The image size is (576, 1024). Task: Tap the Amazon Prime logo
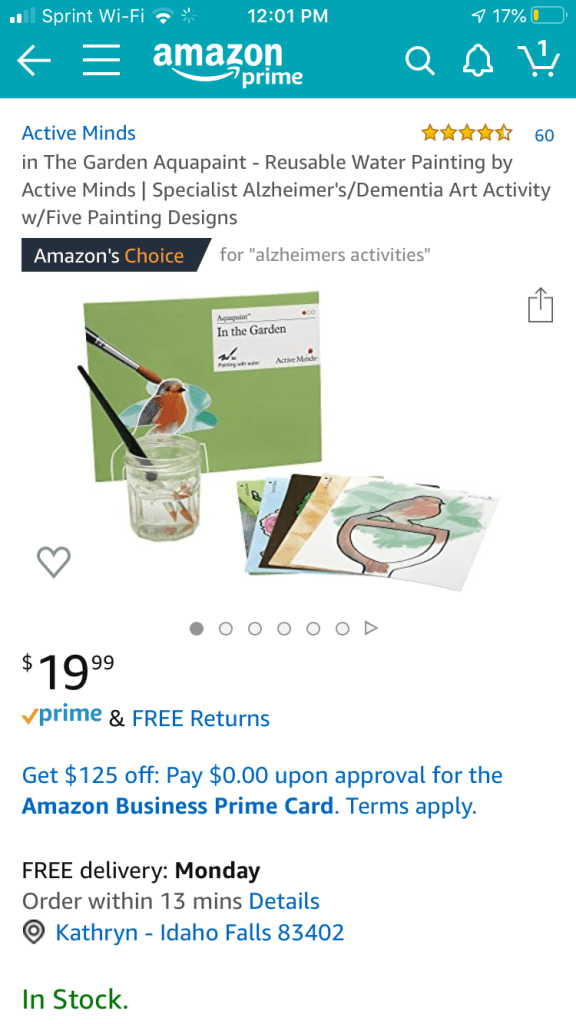228,63
